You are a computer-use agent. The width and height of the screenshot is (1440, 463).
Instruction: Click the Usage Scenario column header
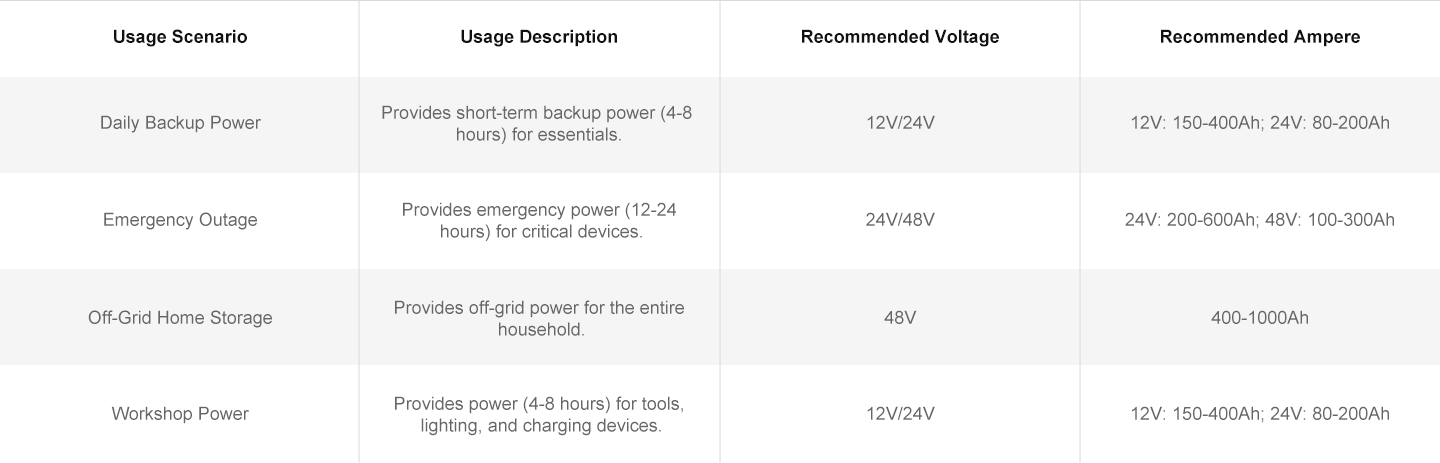click(x=180, y=37)
